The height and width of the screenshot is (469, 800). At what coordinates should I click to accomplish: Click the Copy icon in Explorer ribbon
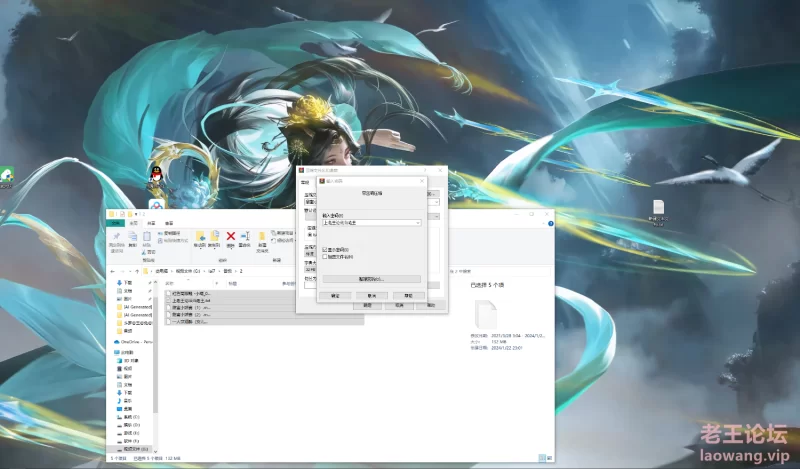pos(133,236)
